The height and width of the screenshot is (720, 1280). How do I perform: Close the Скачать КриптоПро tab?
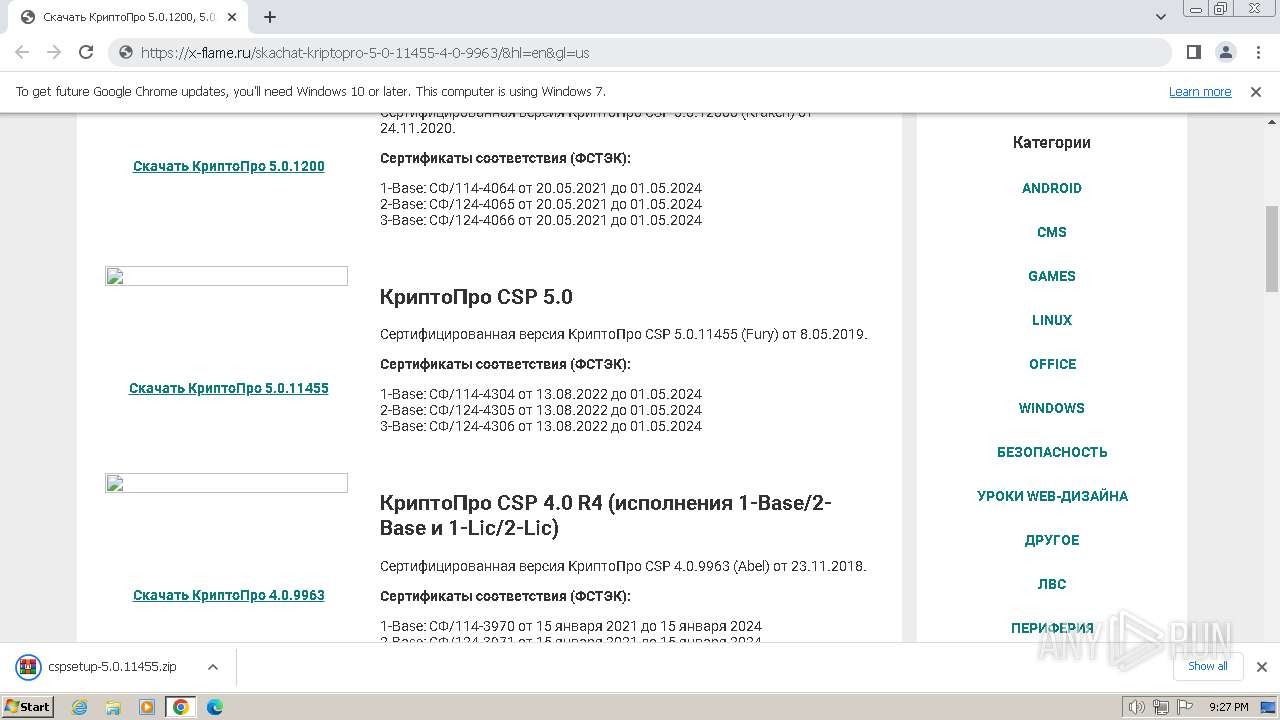click(x=232, y=17)
